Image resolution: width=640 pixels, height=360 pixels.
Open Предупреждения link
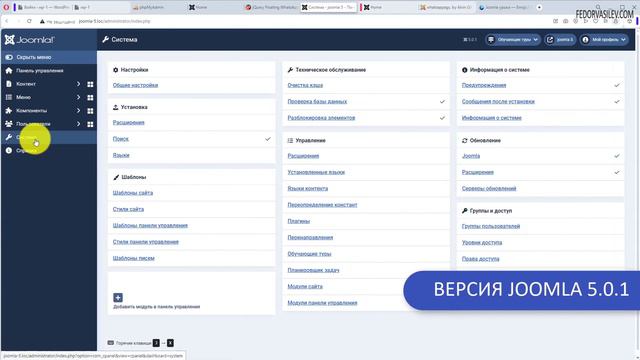click(484, 85)
